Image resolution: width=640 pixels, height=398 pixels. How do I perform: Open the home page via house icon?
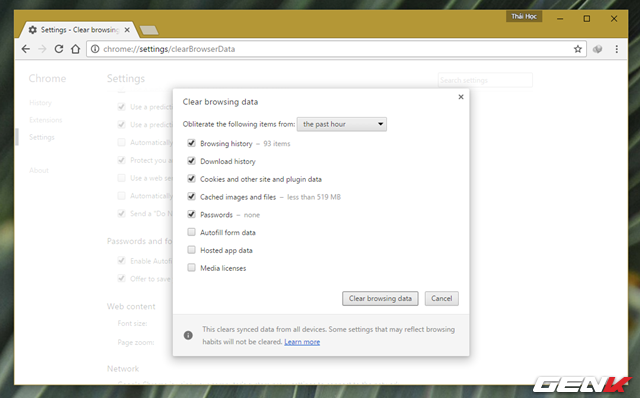pos(76,49)
